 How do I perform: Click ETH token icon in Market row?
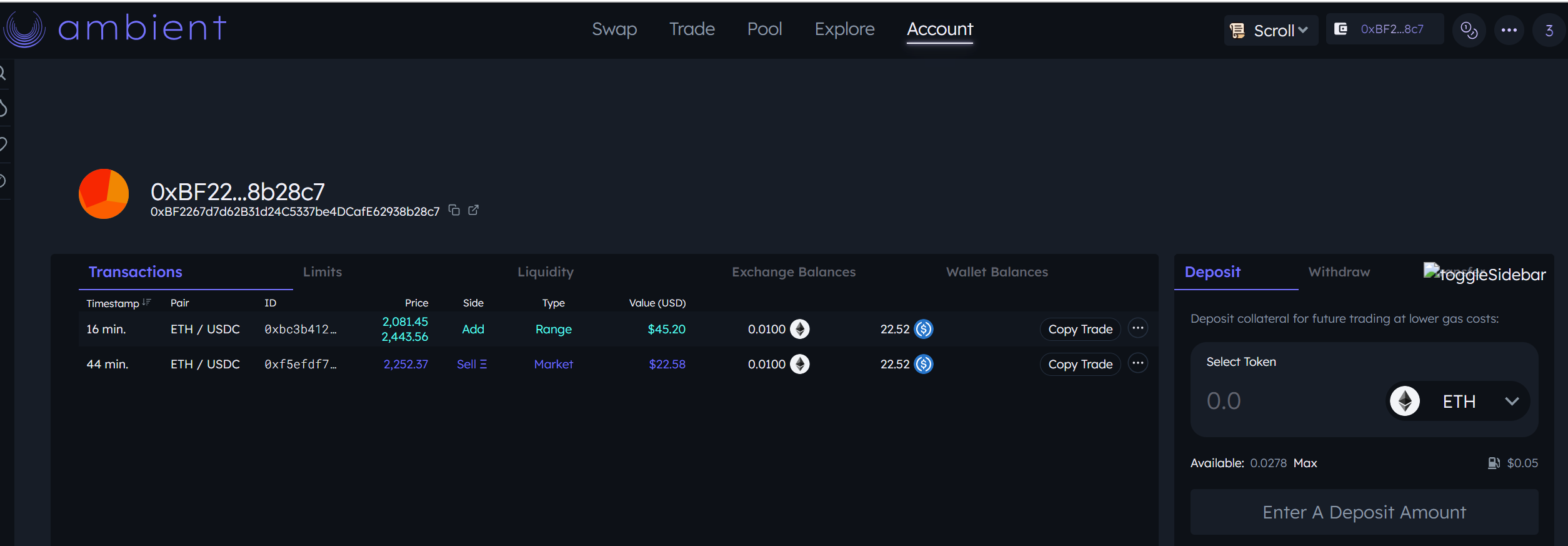point(800,364)
